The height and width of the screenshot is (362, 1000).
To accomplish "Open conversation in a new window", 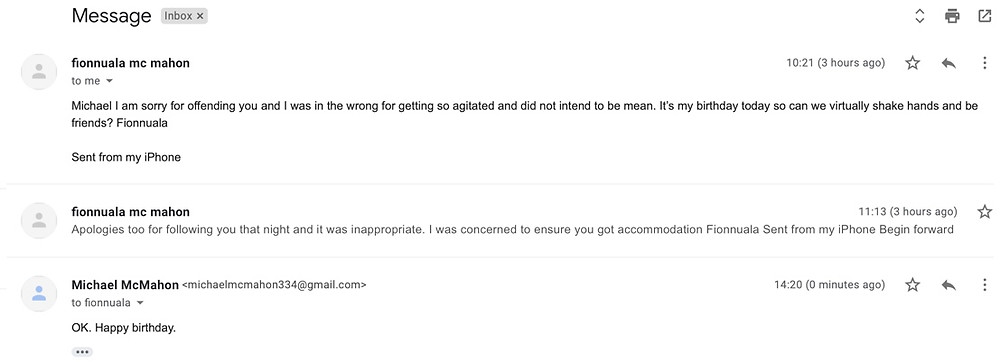I will pyautogui.click(x=985, y=16).
